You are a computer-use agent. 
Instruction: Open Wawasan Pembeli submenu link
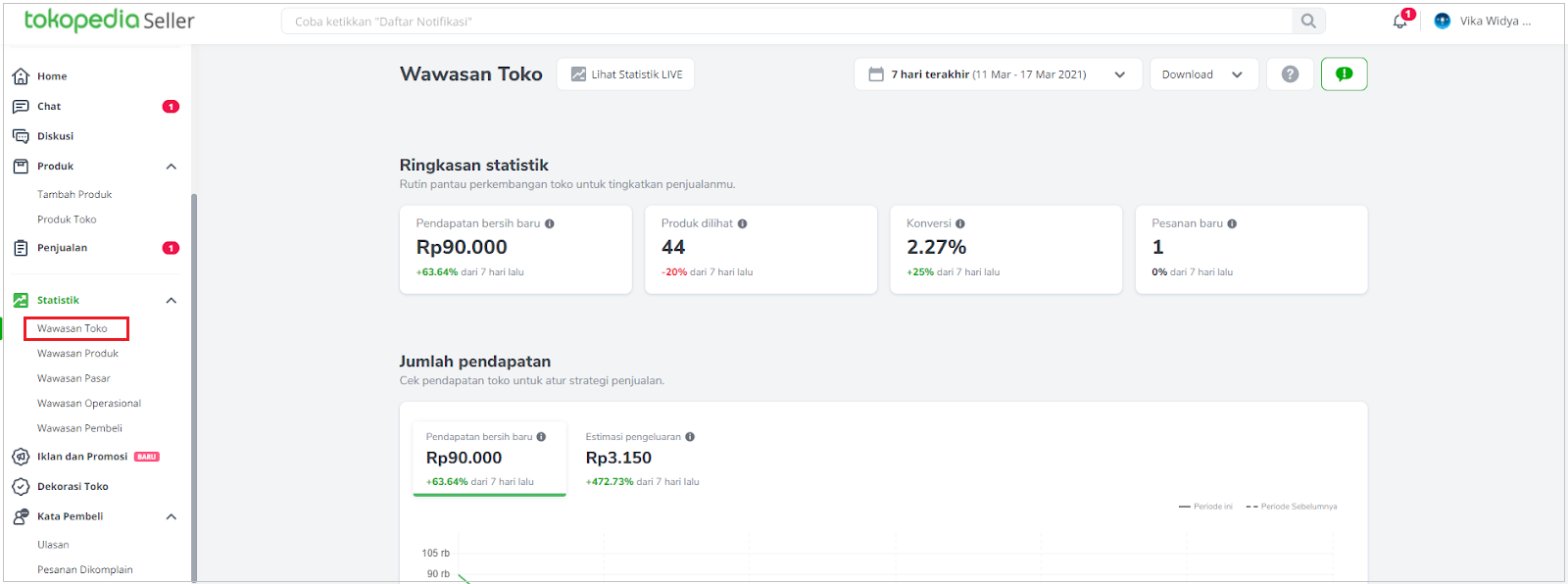(x=79, y=428)
